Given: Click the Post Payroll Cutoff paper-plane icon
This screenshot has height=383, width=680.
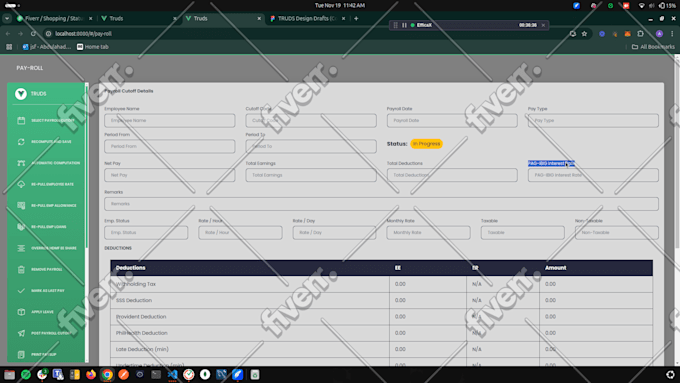Looking at the screenshot, I should pos(21,333).
